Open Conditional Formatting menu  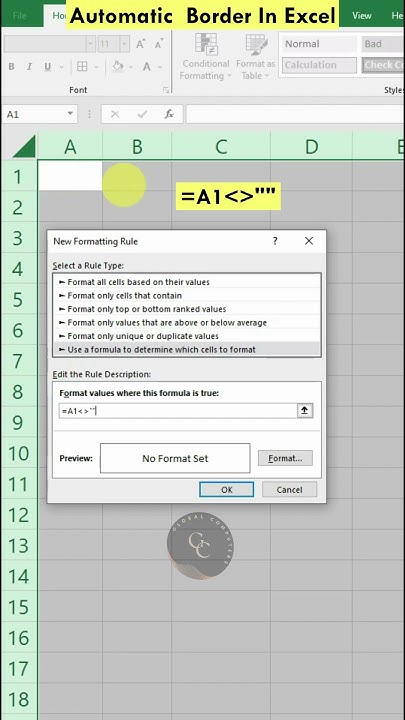coord(205,56)
